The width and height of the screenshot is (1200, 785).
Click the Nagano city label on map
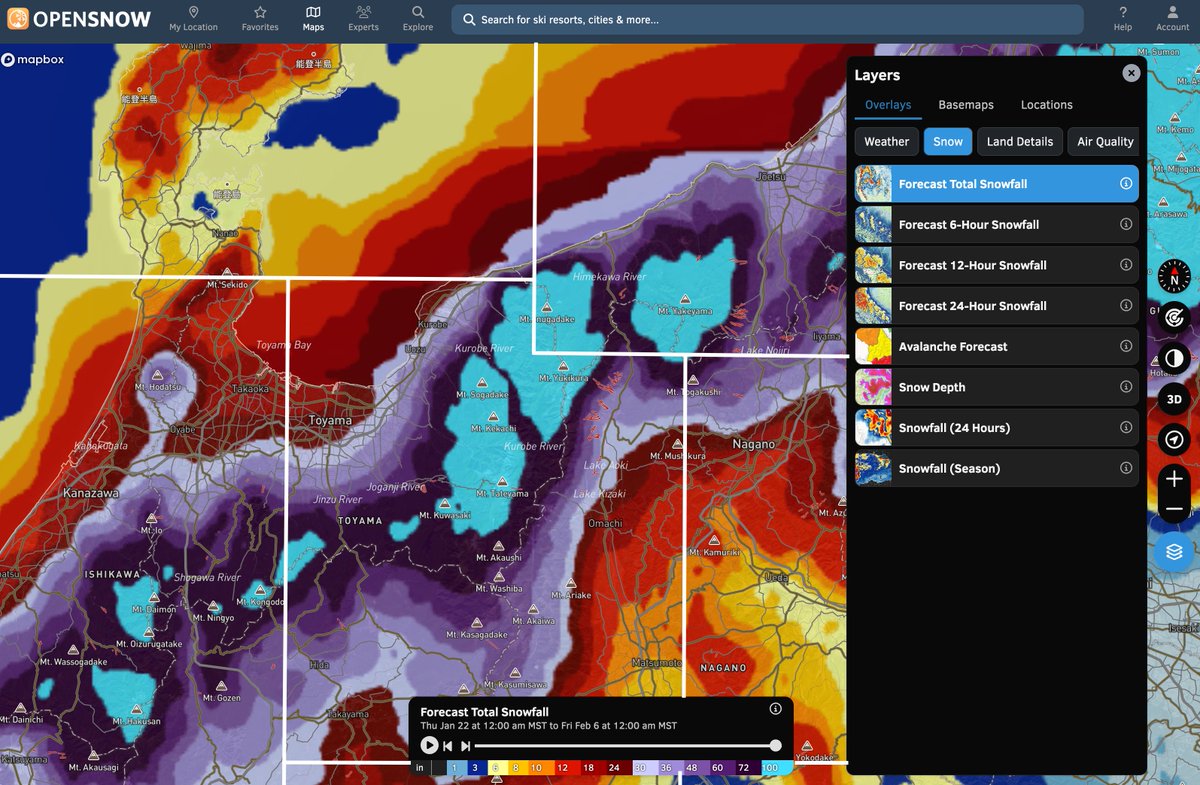[x=753, y=444]
